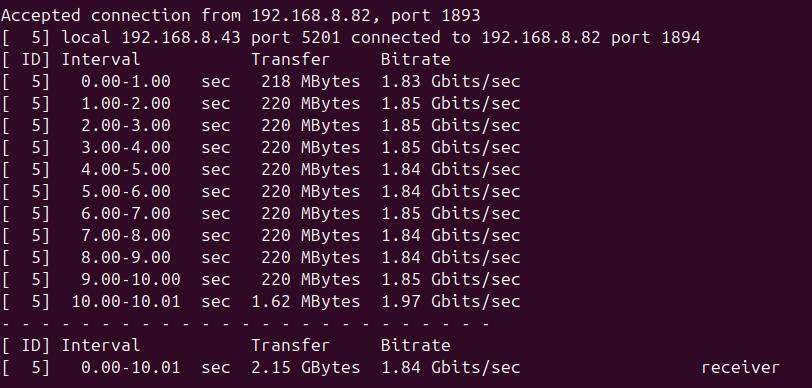Click the 0.00-1.00 interval entry
This screenshot has width=812, height=388.
point(126,81)
